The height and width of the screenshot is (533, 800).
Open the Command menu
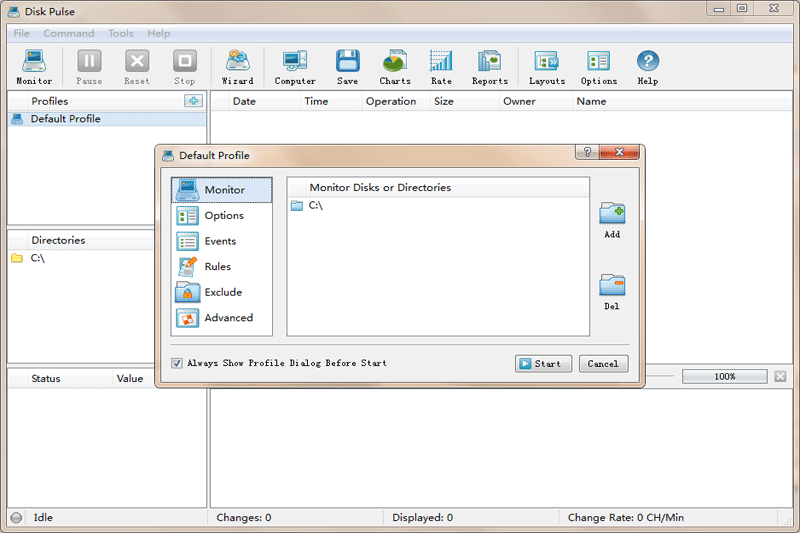69,33
